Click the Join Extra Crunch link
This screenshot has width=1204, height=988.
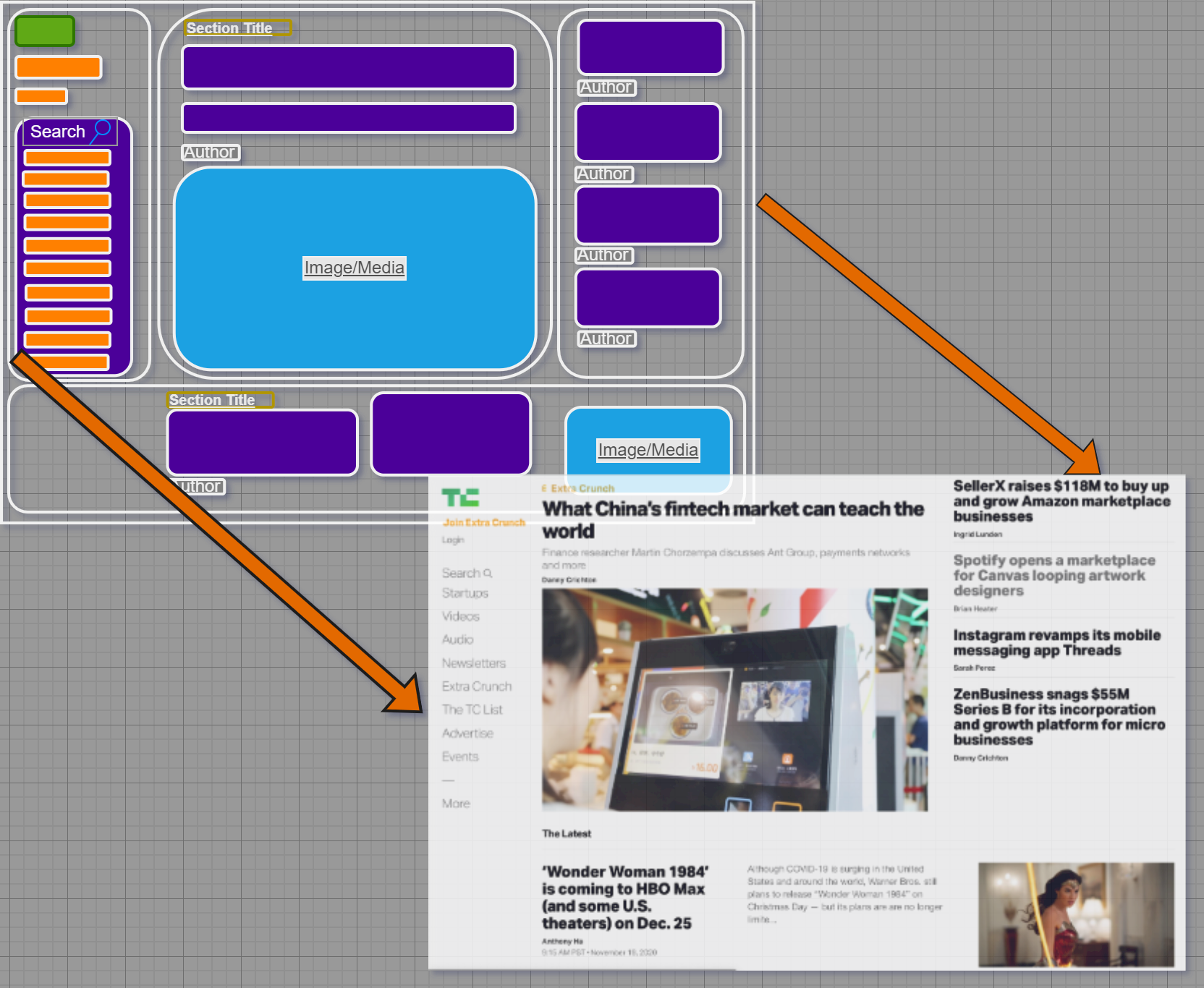tap(484, 522)
